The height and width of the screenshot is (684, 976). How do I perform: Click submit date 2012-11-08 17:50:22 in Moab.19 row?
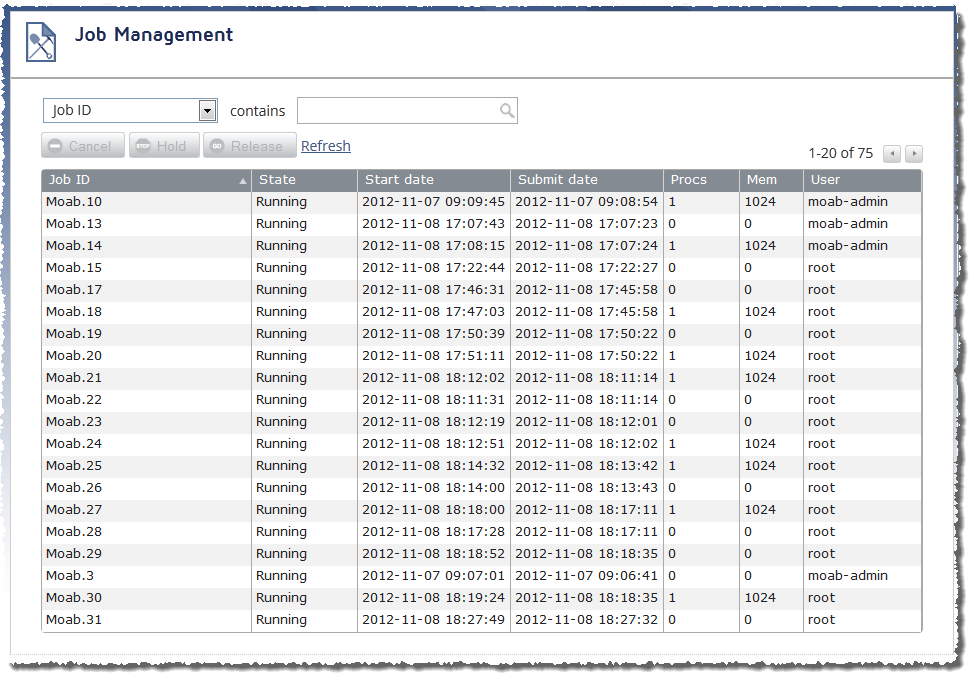(x=586, y=334)
